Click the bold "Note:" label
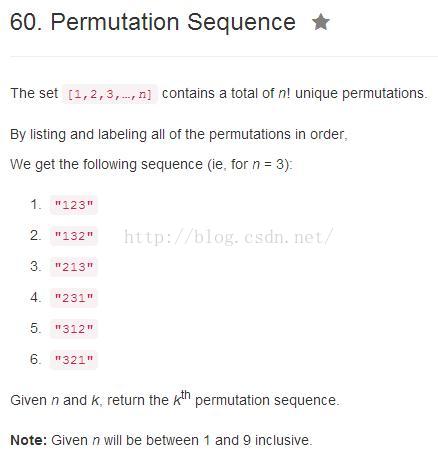This screenshot has height=452, width=438. click(x=29, y=440)
